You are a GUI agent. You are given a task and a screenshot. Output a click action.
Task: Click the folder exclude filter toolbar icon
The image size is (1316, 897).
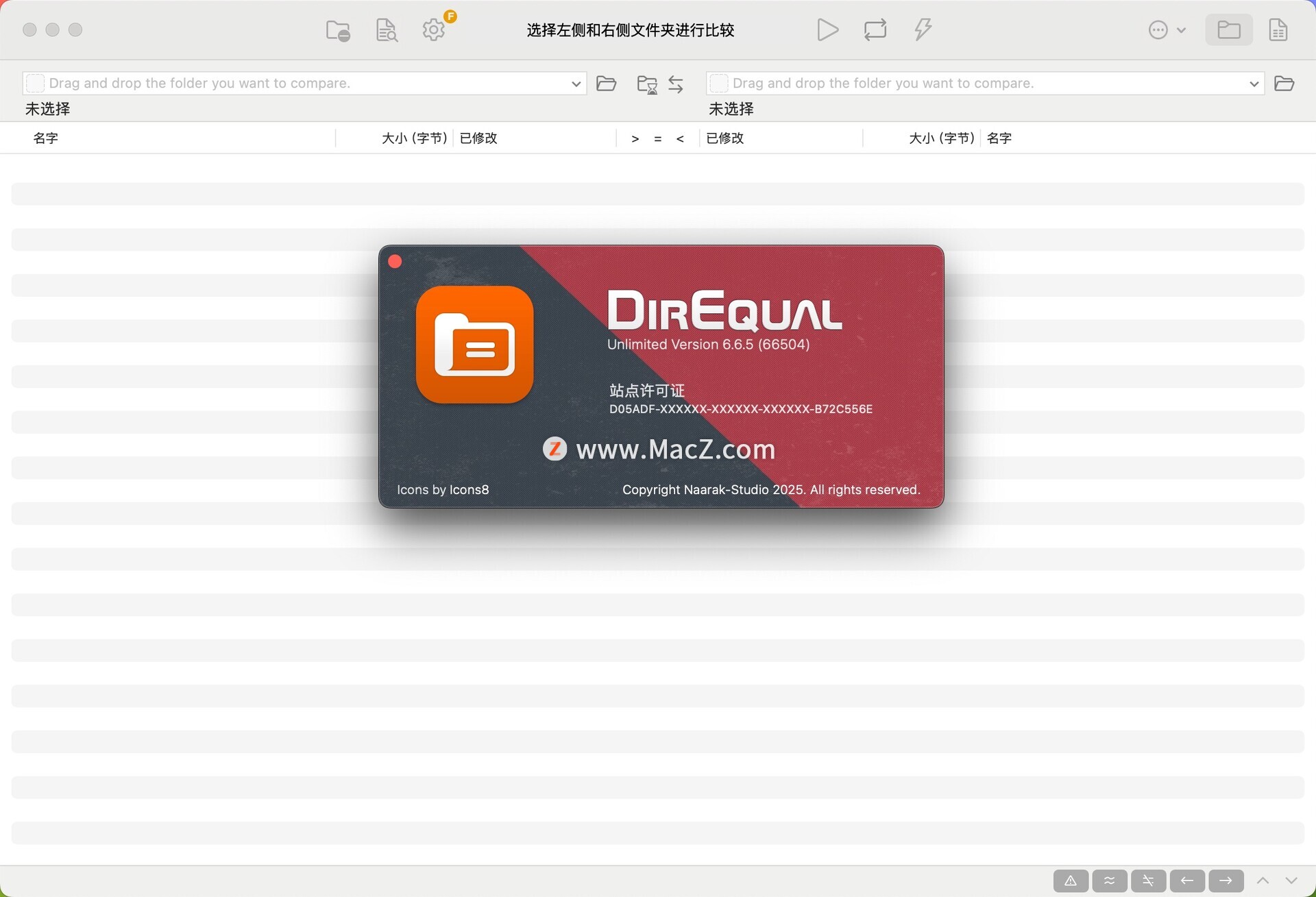click(x=338, y=30)
